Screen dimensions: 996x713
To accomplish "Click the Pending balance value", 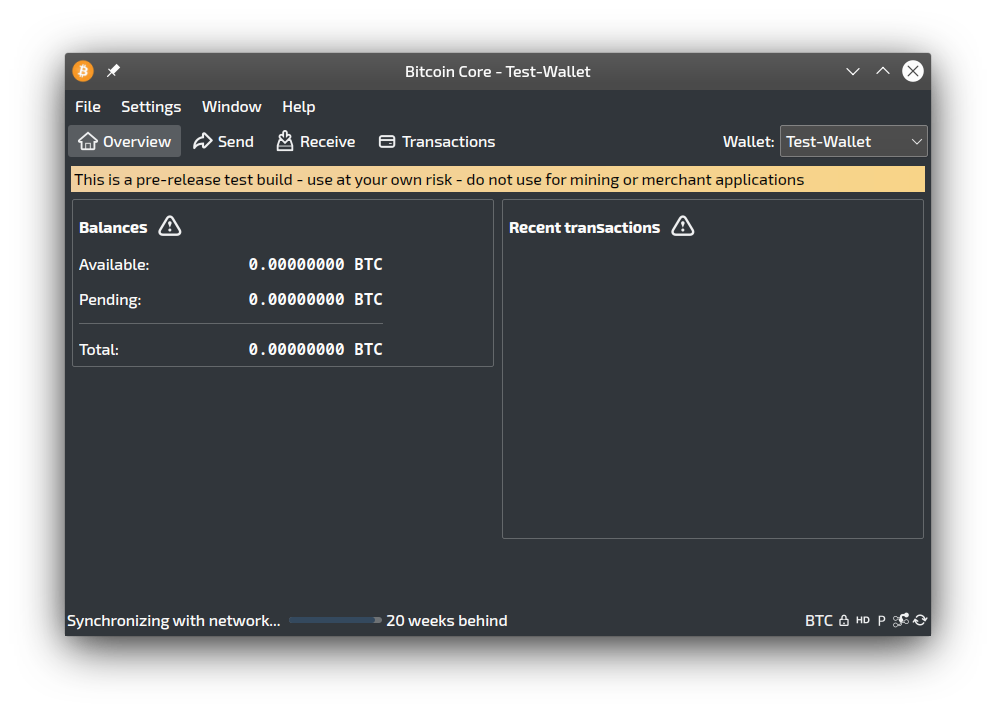I will tap(315, 299).
